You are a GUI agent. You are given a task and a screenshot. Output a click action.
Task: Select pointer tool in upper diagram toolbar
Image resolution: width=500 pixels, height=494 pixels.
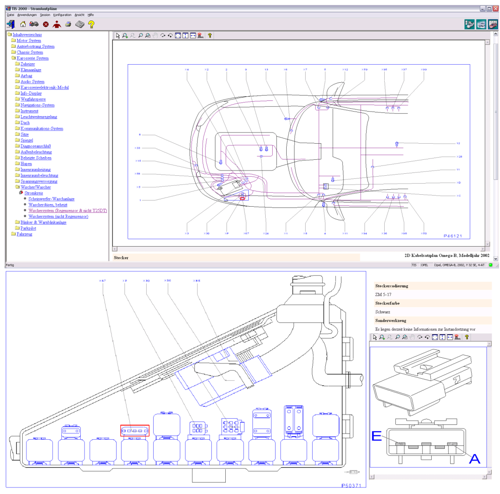[x=117, y=35]
